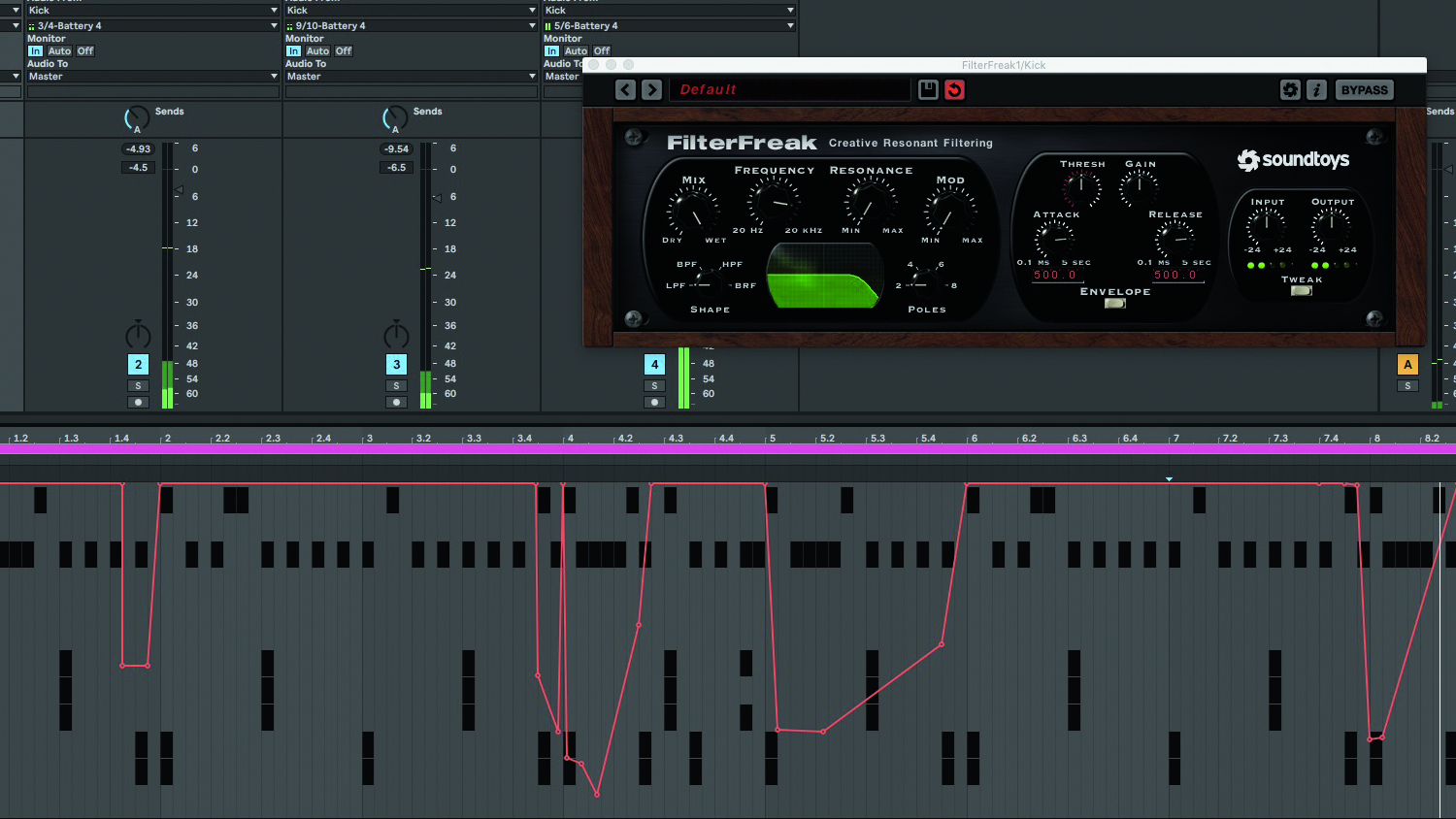Click the pan knob on track 2
The image size is (1456, 819).
(138, 335)
